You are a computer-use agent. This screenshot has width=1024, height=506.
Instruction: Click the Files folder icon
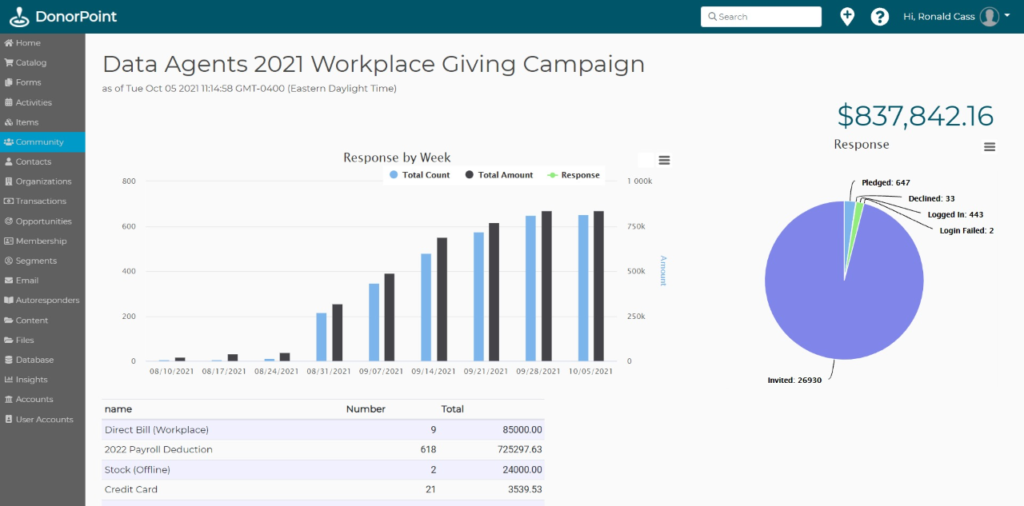pyautogui.click(x=8, y=340)
